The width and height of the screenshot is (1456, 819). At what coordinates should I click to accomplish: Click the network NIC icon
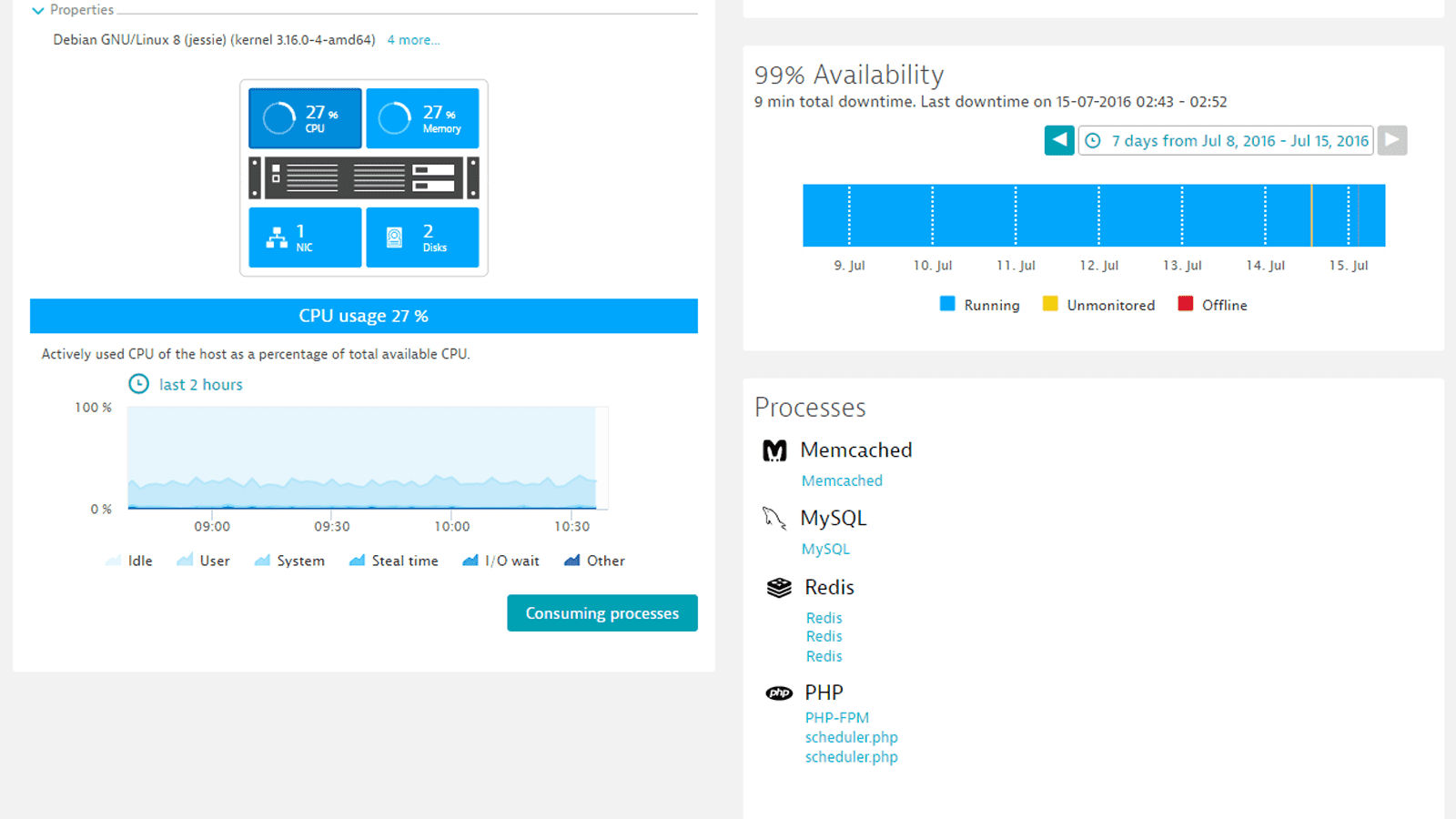[x=277, y=238]
